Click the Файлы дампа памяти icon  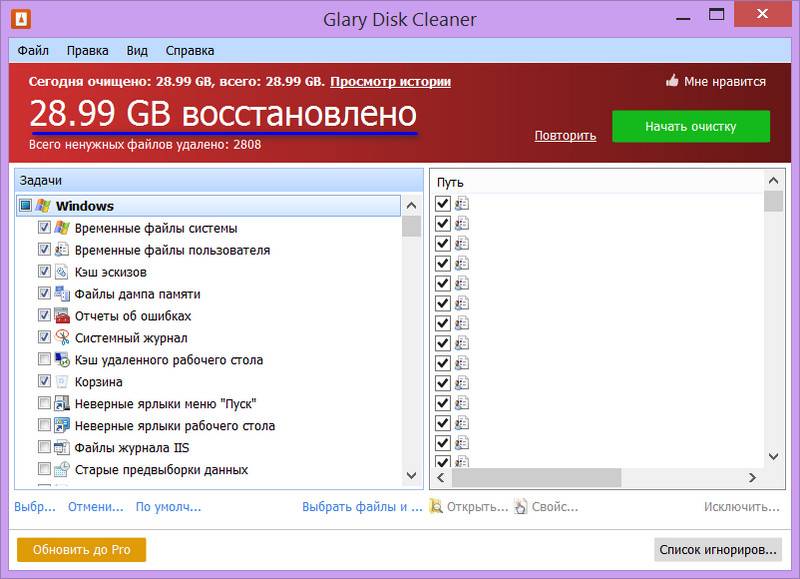click(x=62, y=294)
